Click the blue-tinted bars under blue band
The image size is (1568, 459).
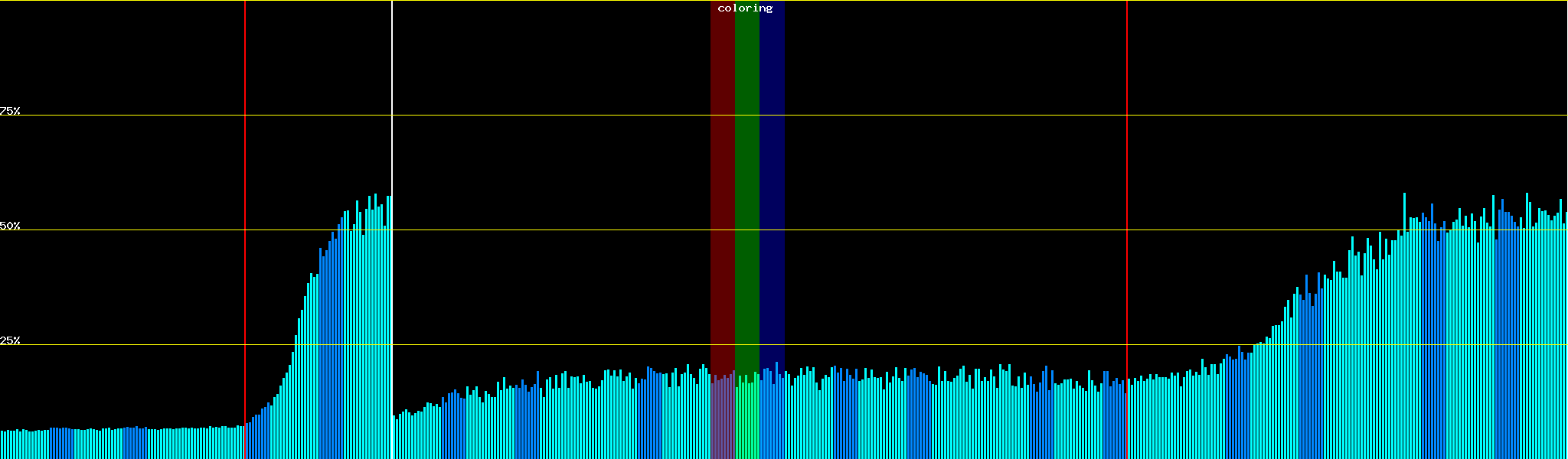[772, 421]
